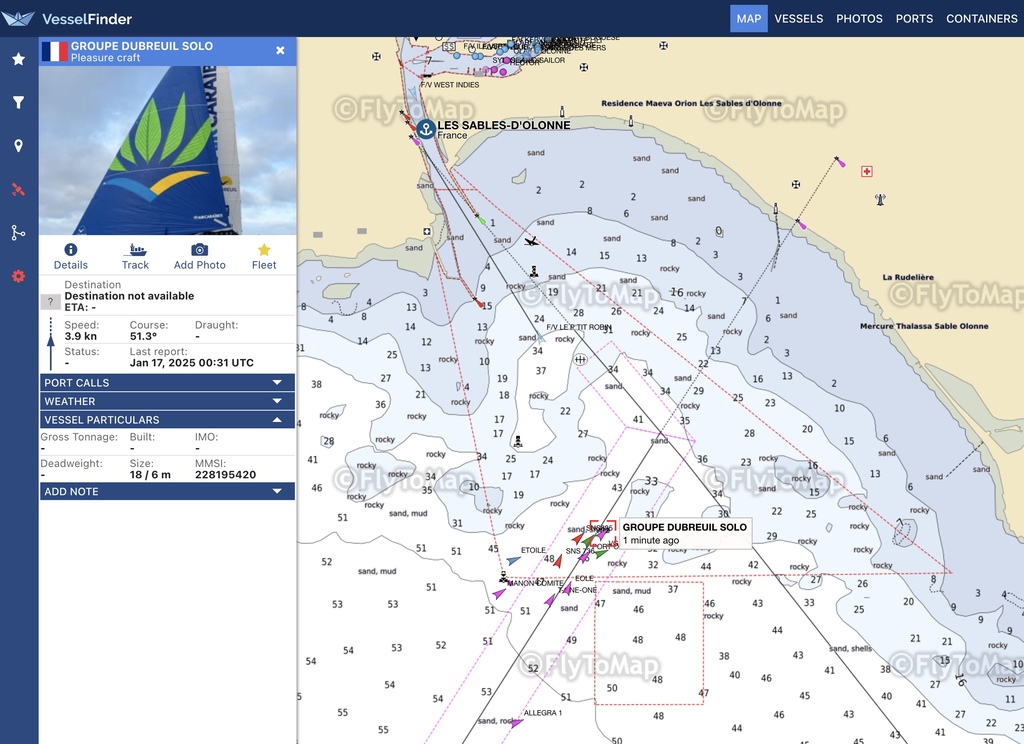Show the vessel Track
Screen dimensions: 1024x744
click(135, 256)
